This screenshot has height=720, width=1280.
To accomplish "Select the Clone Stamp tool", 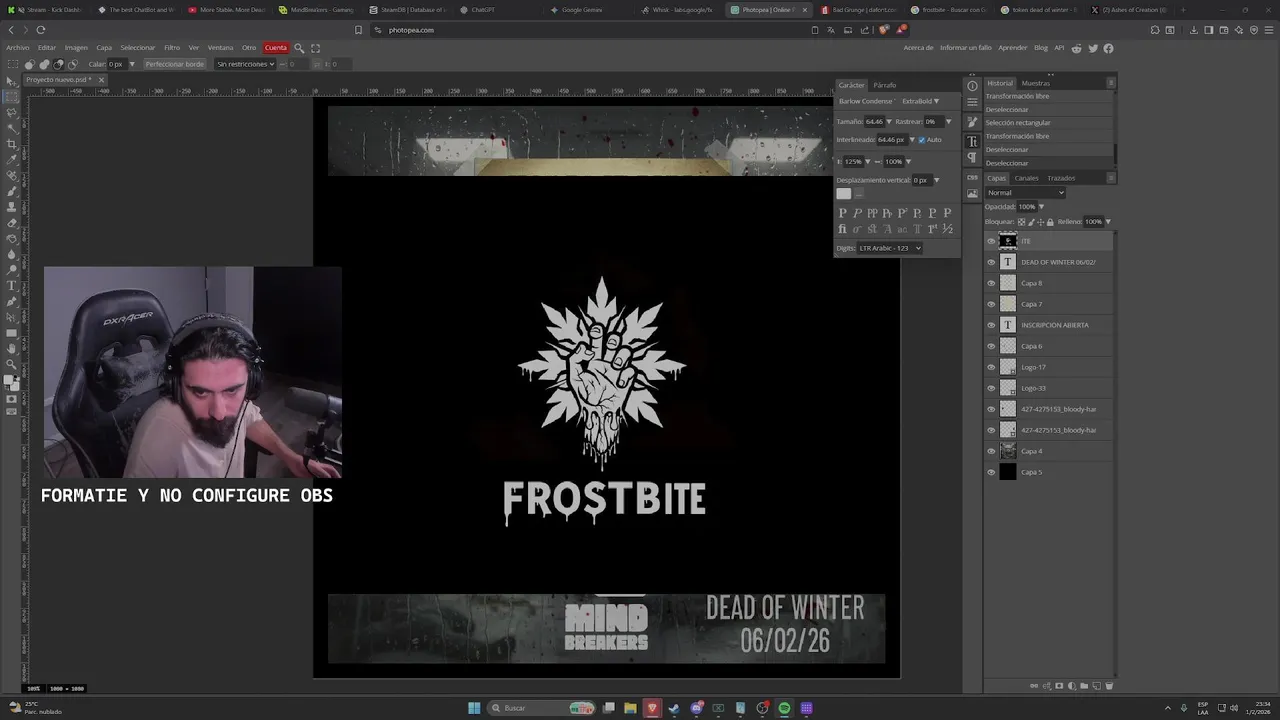I will click(12, 207).
